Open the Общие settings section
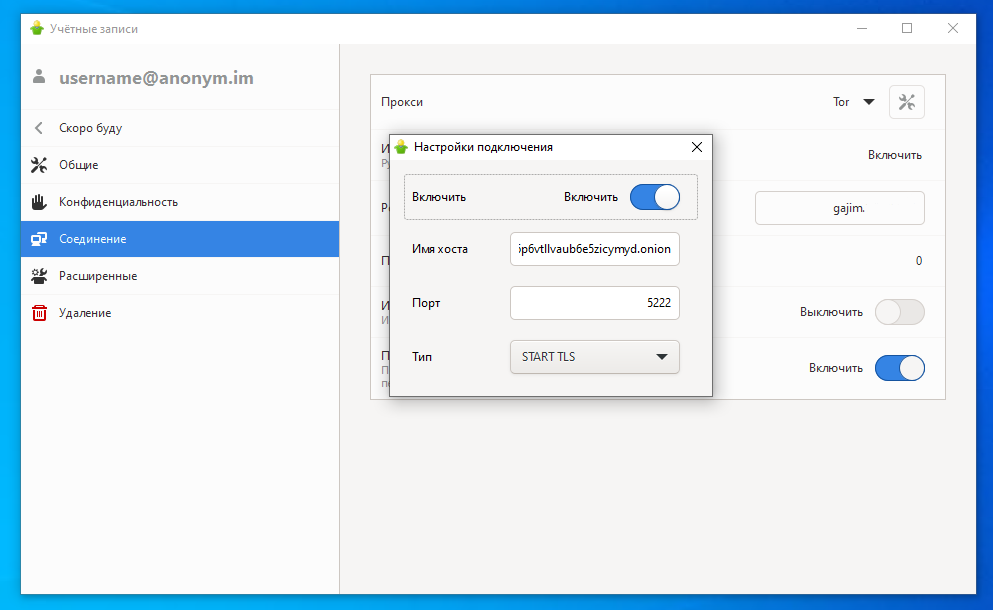 79,165
